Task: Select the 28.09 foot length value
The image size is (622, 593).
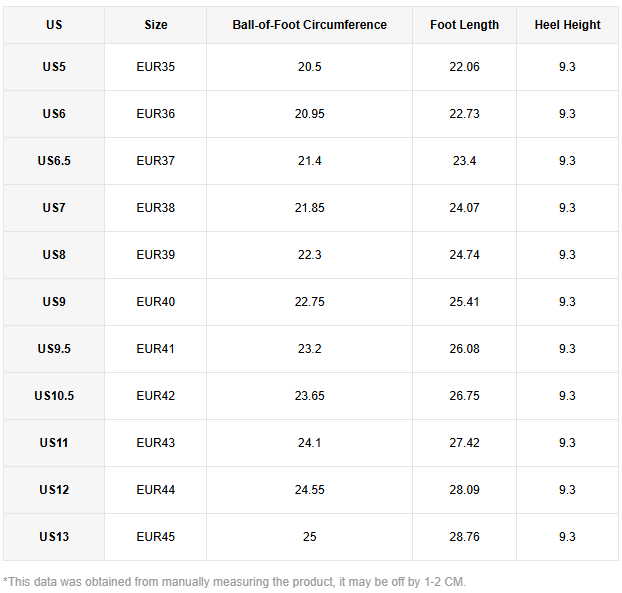Action: tap(464, 490)
